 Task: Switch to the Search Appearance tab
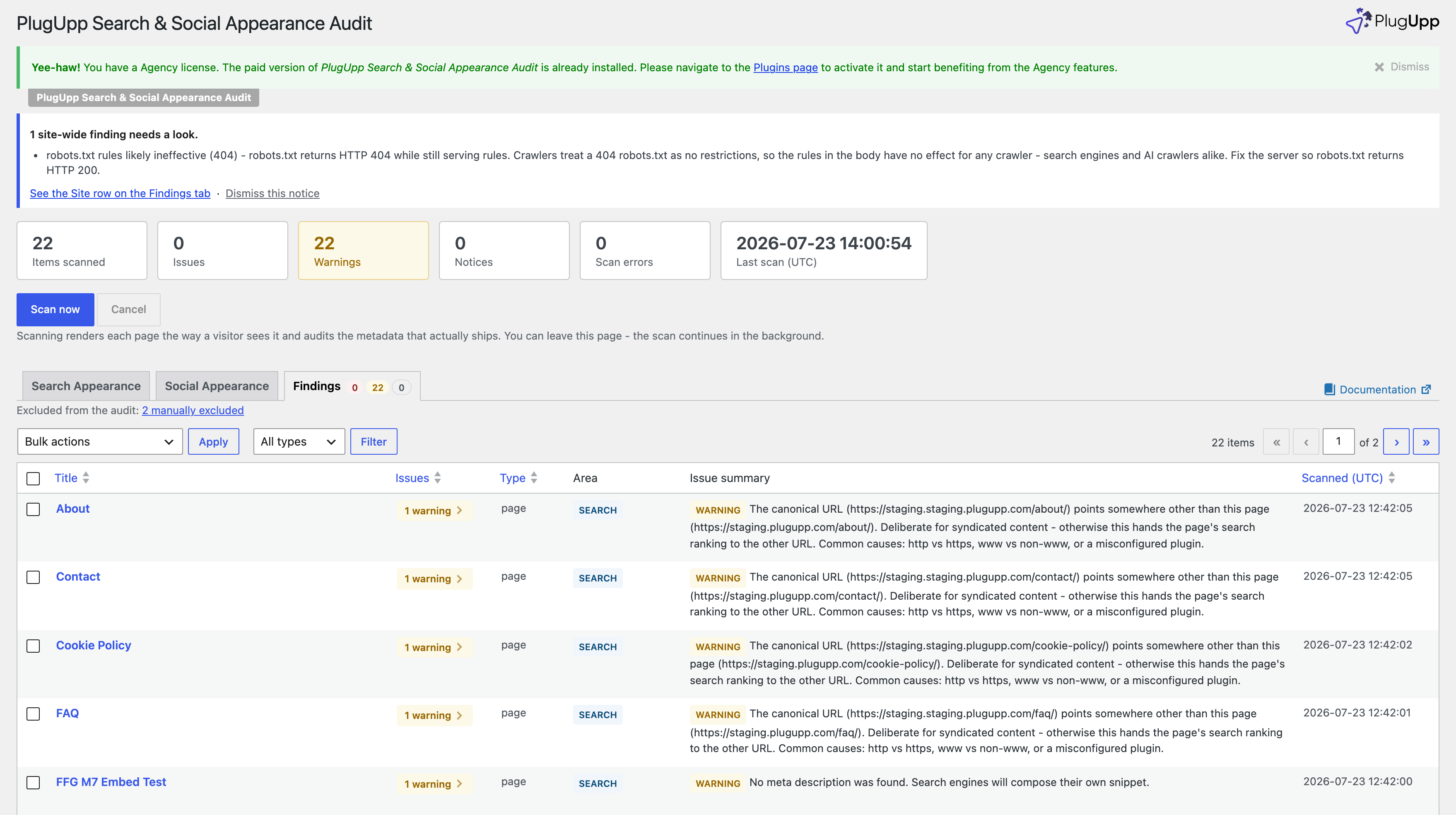point(86,386)
